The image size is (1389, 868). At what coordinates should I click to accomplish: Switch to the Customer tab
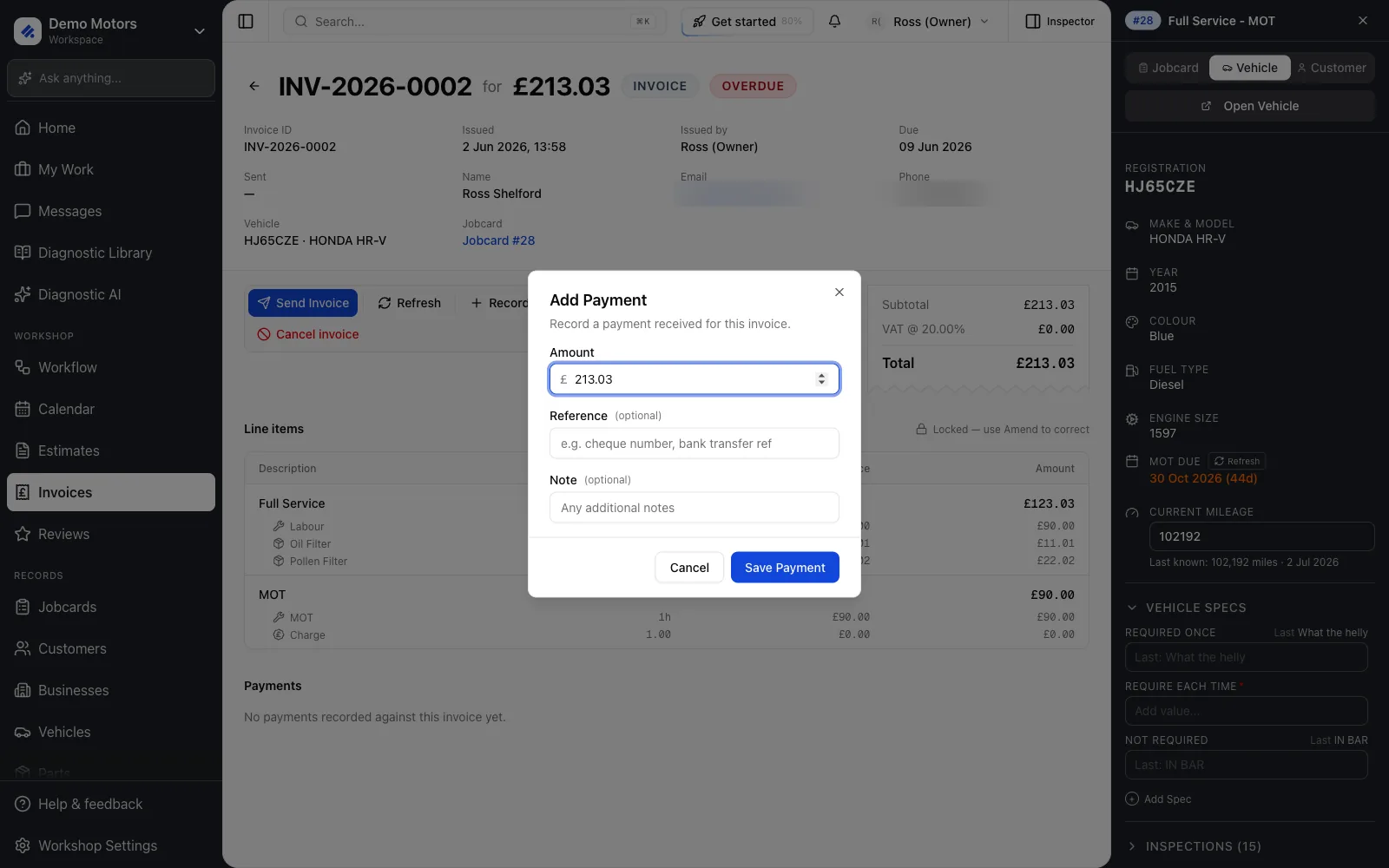[x=1332, y=68]
